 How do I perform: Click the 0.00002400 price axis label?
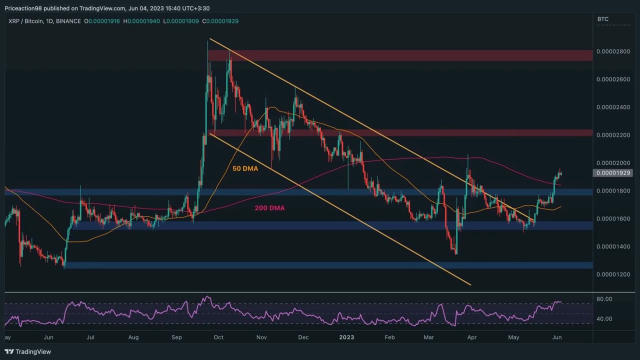(613, 107)
